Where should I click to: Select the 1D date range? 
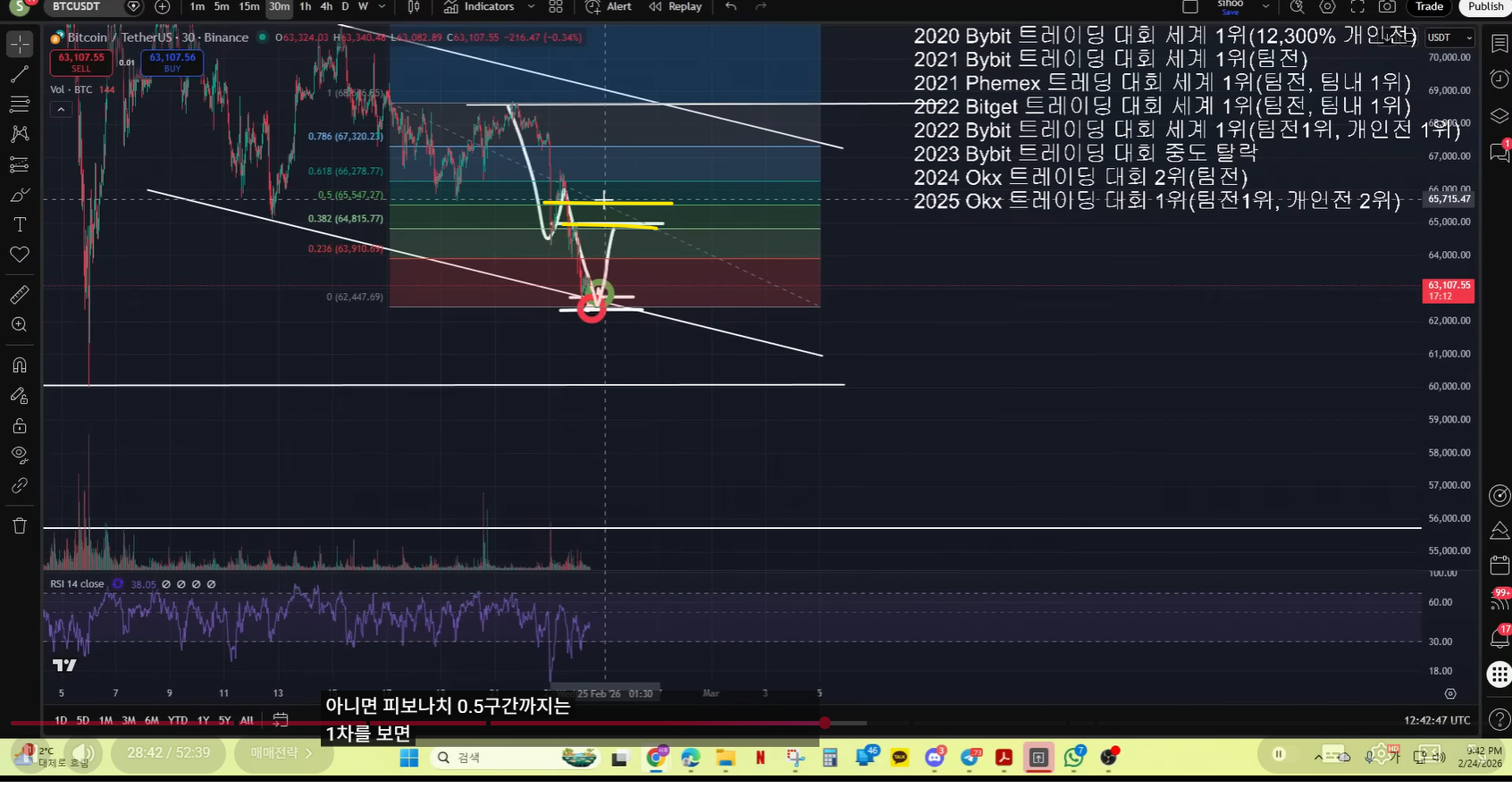point(61,720)
